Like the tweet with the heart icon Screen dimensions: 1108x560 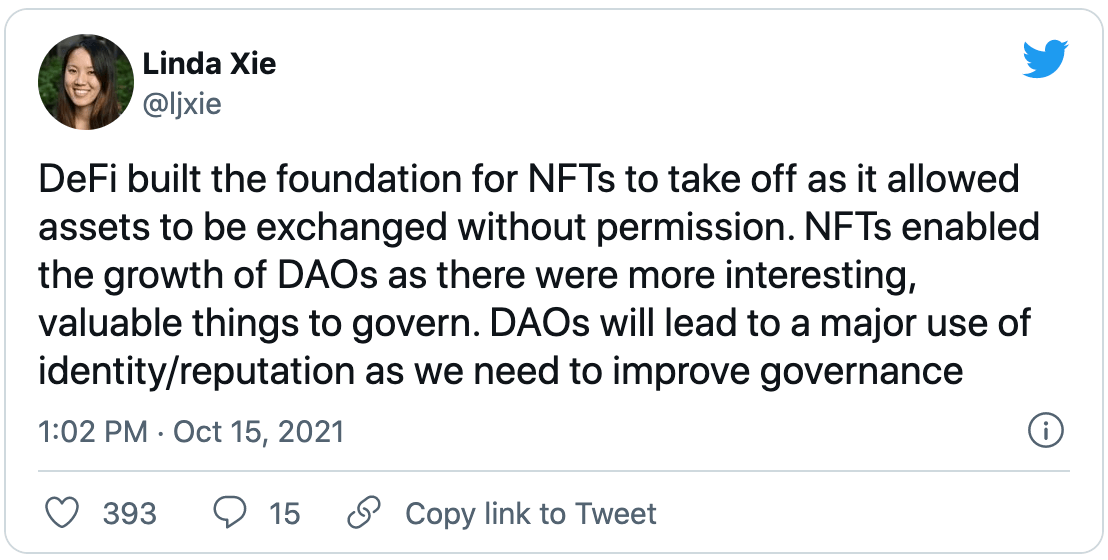63,514
